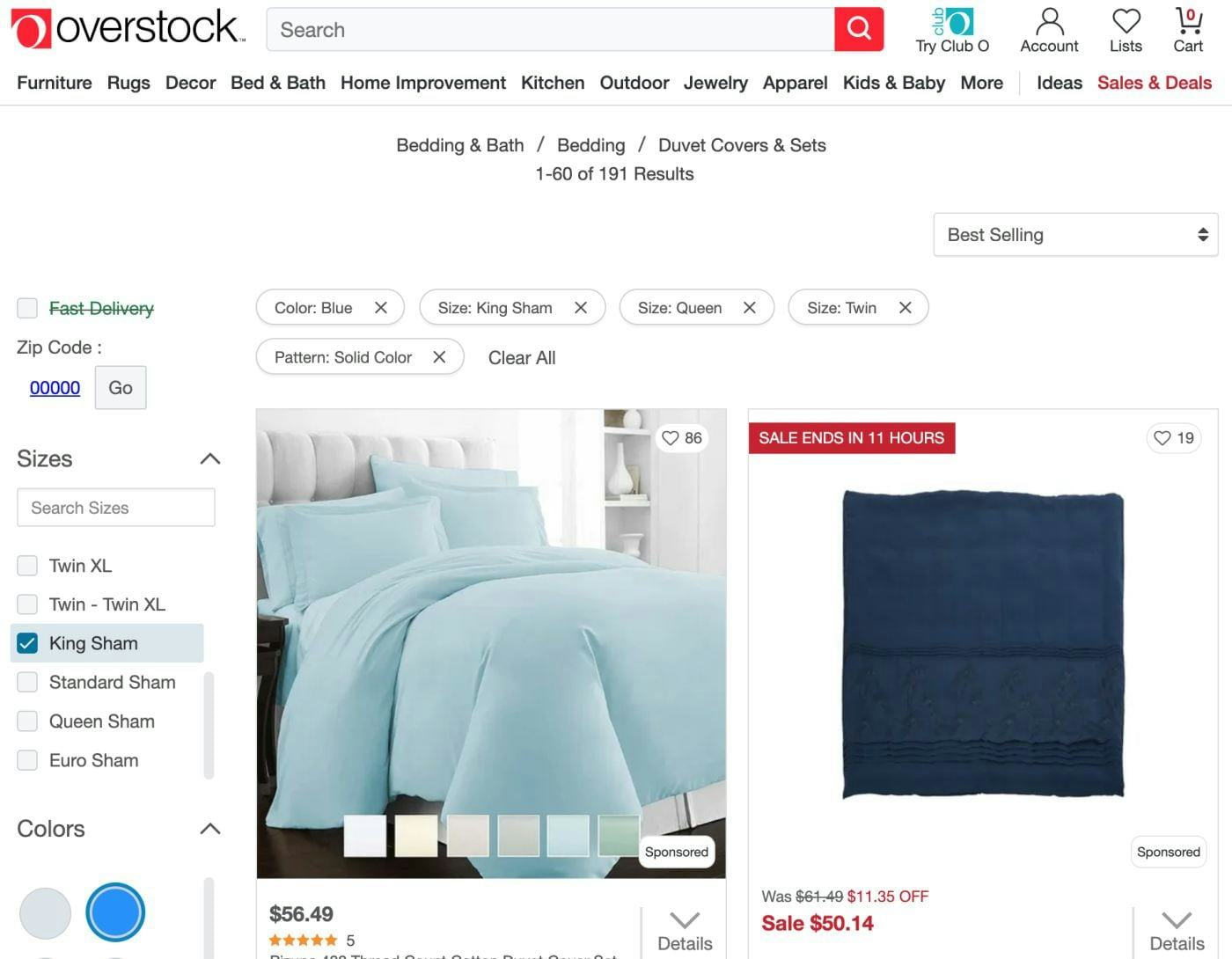Check the Twin XL size checkbox
Screen dimensions: 1232x959
(x=27, y=566)
